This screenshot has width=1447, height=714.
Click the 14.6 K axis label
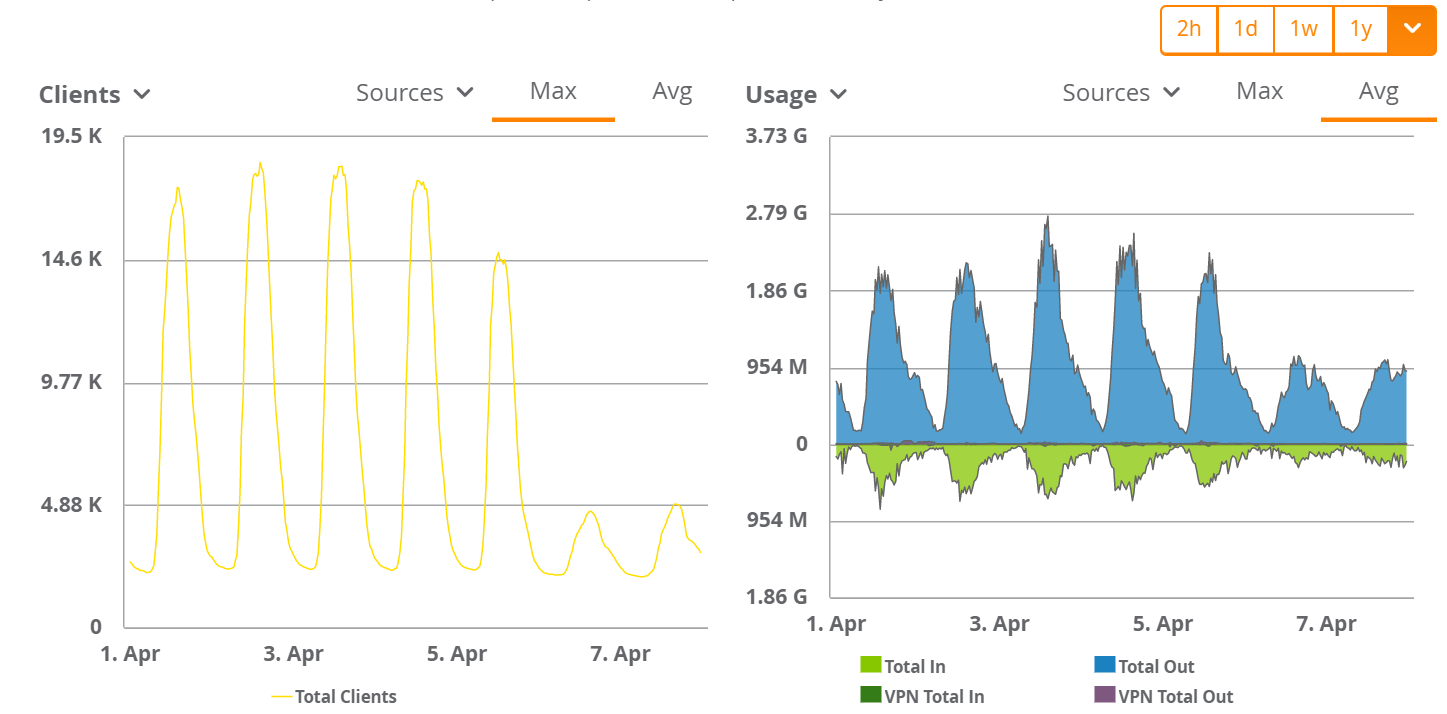click(72, 259)
